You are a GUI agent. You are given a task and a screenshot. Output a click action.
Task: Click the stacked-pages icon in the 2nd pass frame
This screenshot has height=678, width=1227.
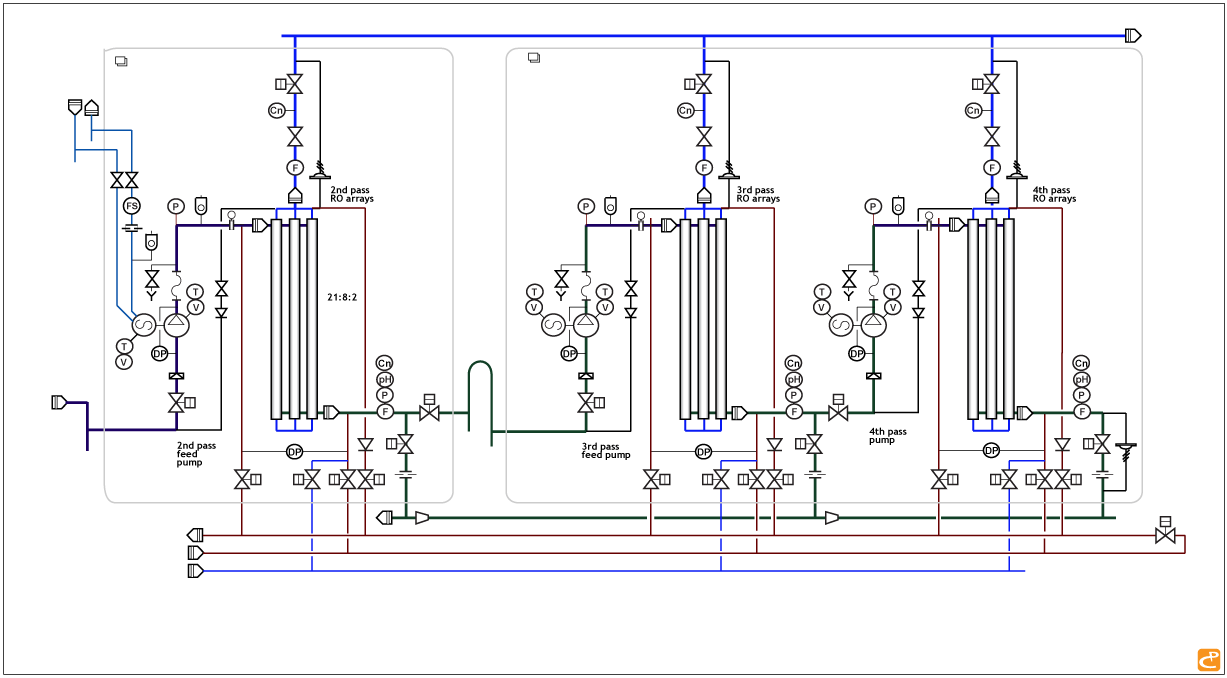tap(122, 61)
